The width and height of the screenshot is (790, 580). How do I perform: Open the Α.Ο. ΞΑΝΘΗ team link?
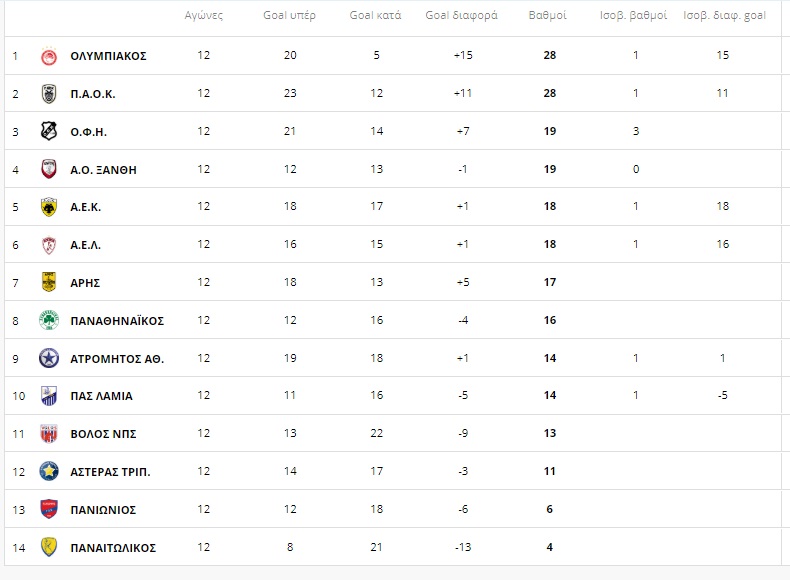103,170
